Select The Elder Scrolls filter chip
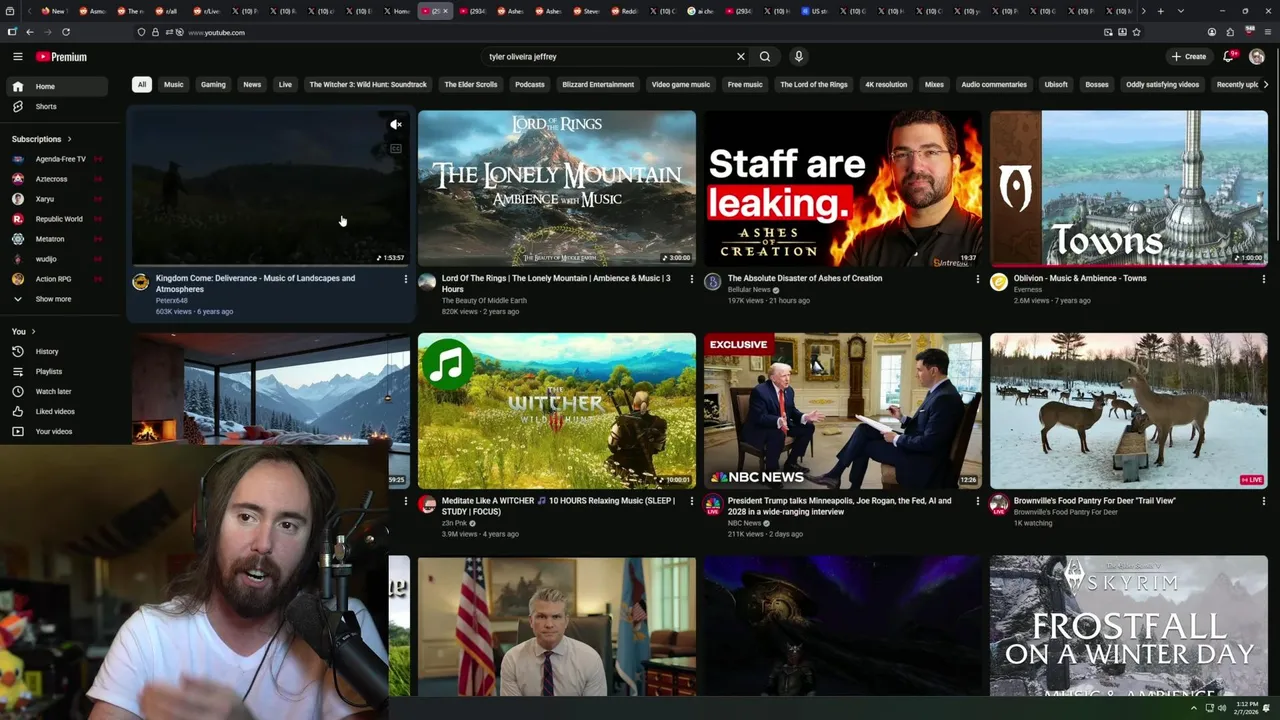Viewport: 1280px width, 720px height. pyautogui.click(x=471, y=85)
